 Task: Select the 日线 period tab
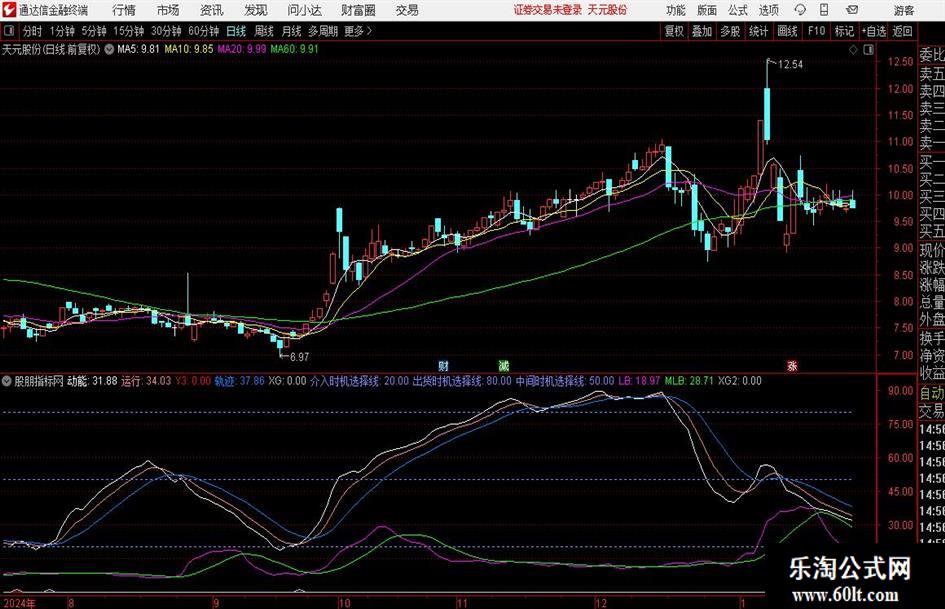coord(236,31)
